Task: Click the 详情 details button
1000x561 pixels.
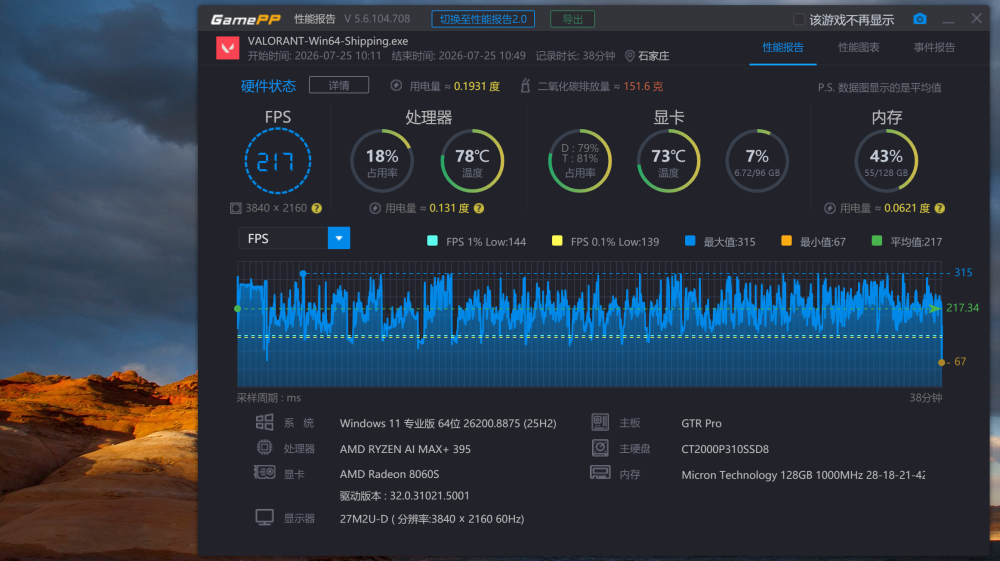Action: (339, 85)
